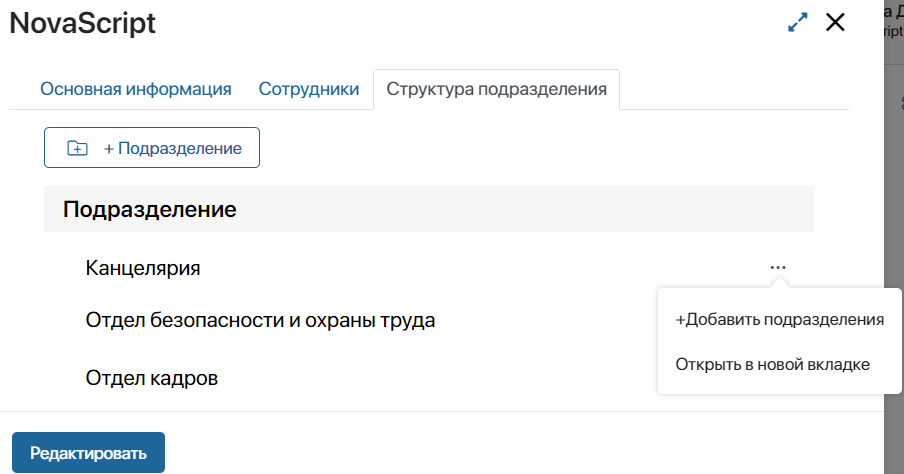Viewport: 904px width, 474px height.
Task: Click the folder icon in the Подразделение button
Action: [77, 148]
